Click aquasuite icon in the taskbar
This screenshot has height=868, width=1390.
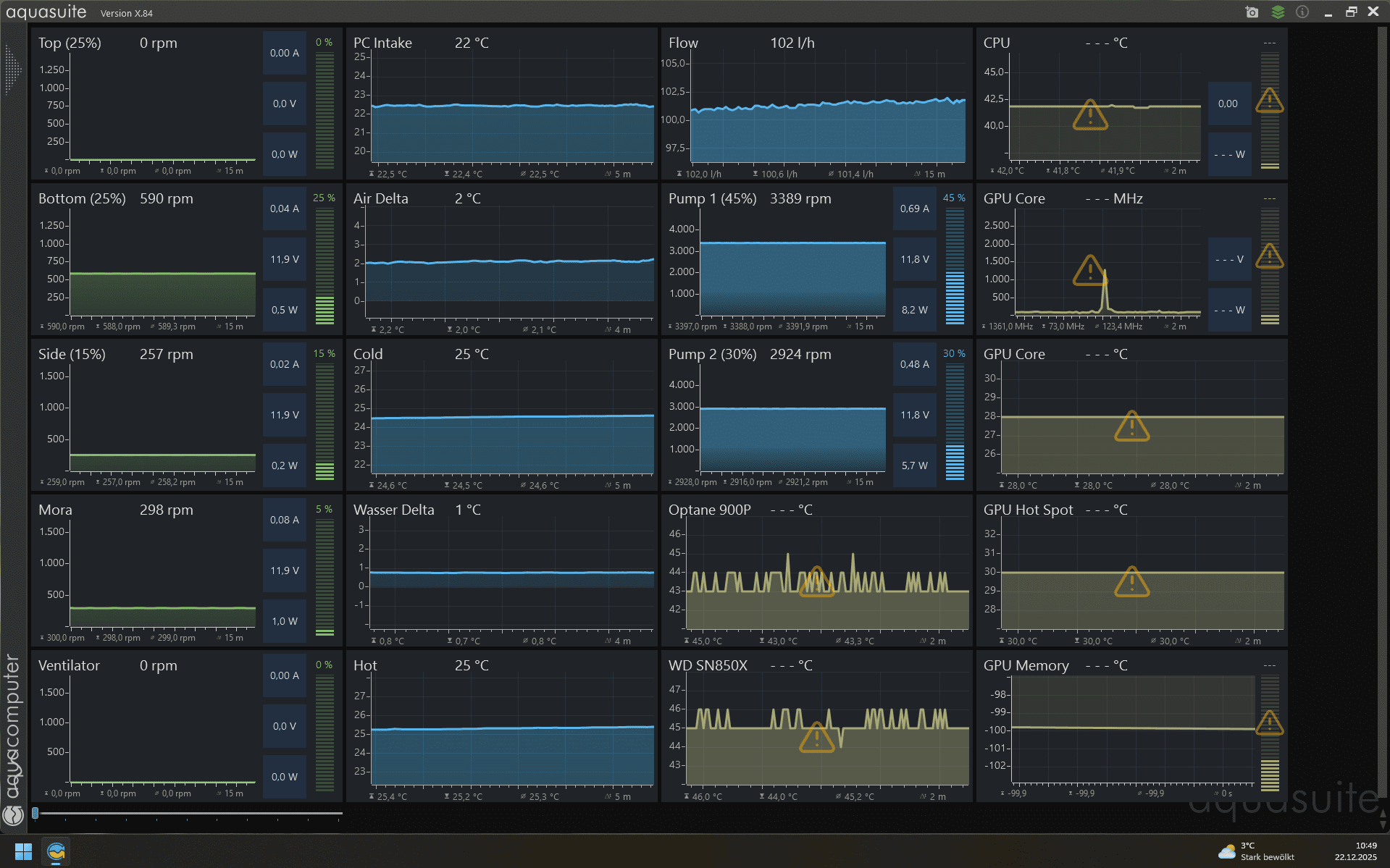point(56,852)
